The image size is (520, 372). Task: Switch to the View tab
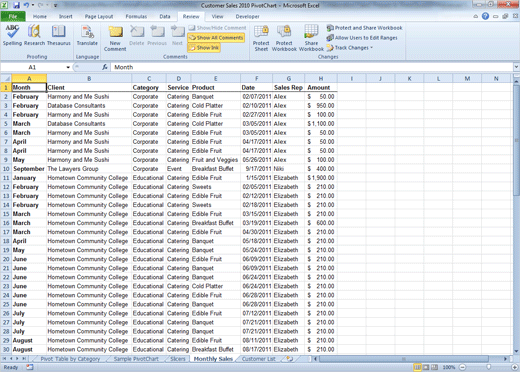click(x=217, y=16)
